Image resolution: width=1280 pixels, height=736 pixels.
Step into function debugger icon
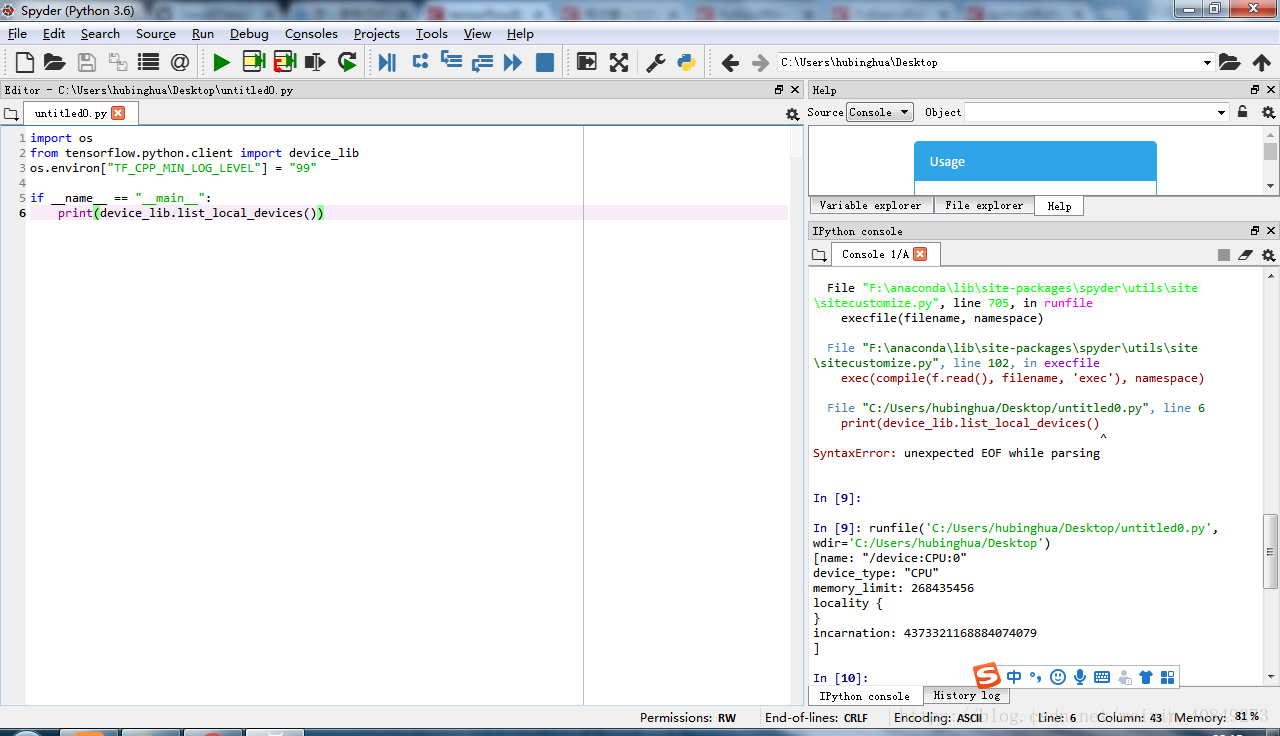[x=451, y=62]
